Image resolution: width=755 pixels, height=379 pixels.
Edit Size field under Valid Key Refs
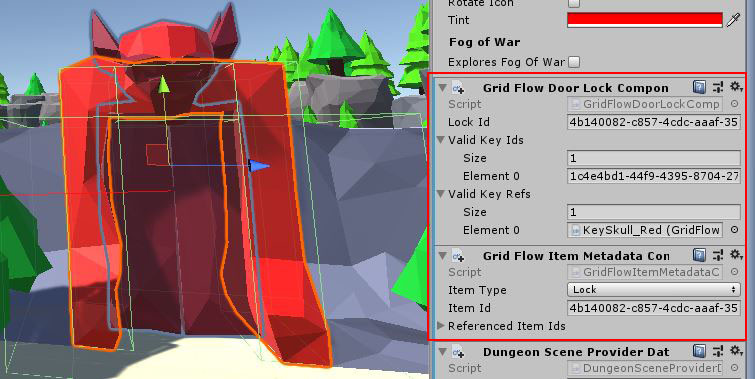pos(653,212)
